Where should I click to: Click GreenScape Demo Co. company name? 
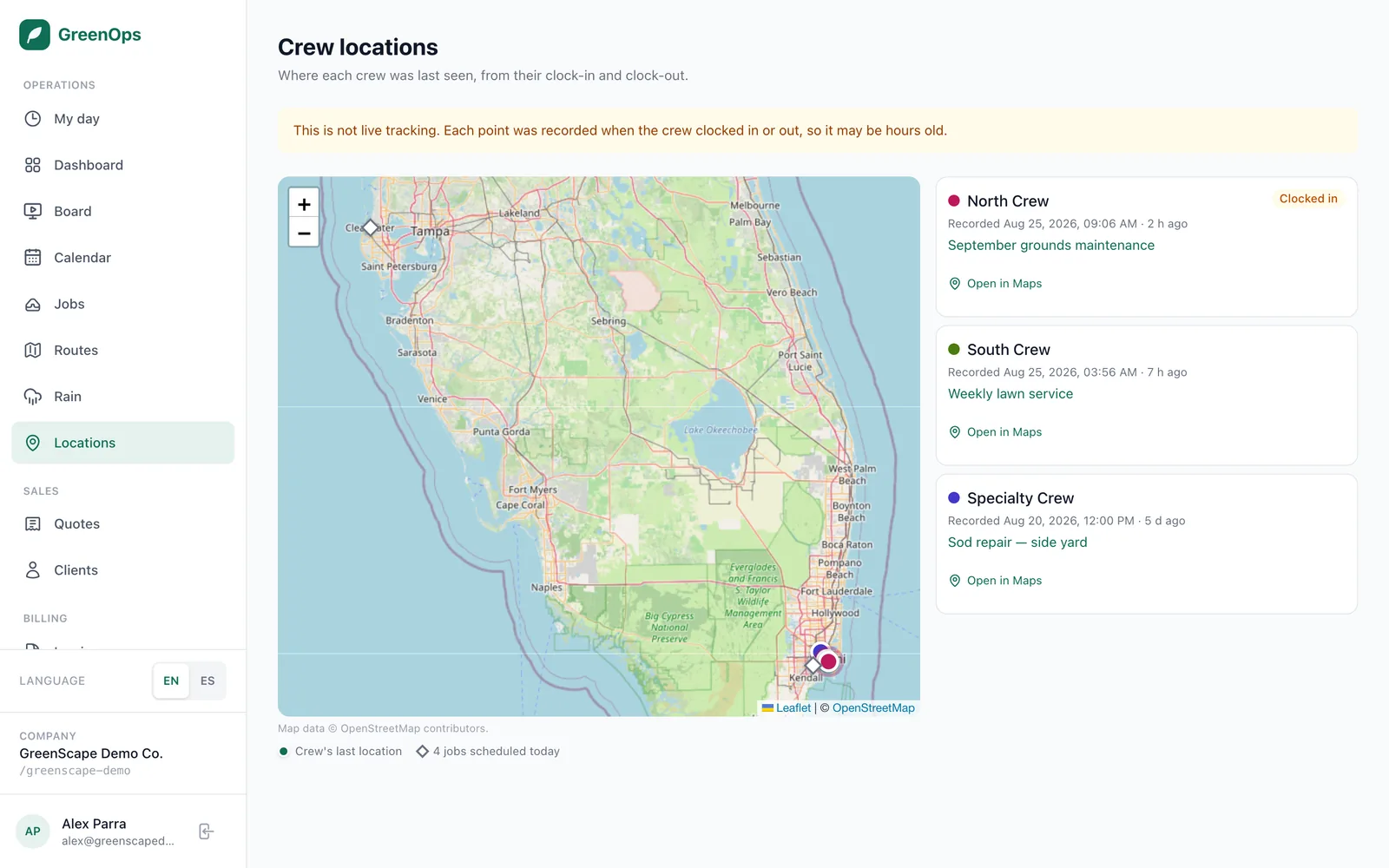91,753
